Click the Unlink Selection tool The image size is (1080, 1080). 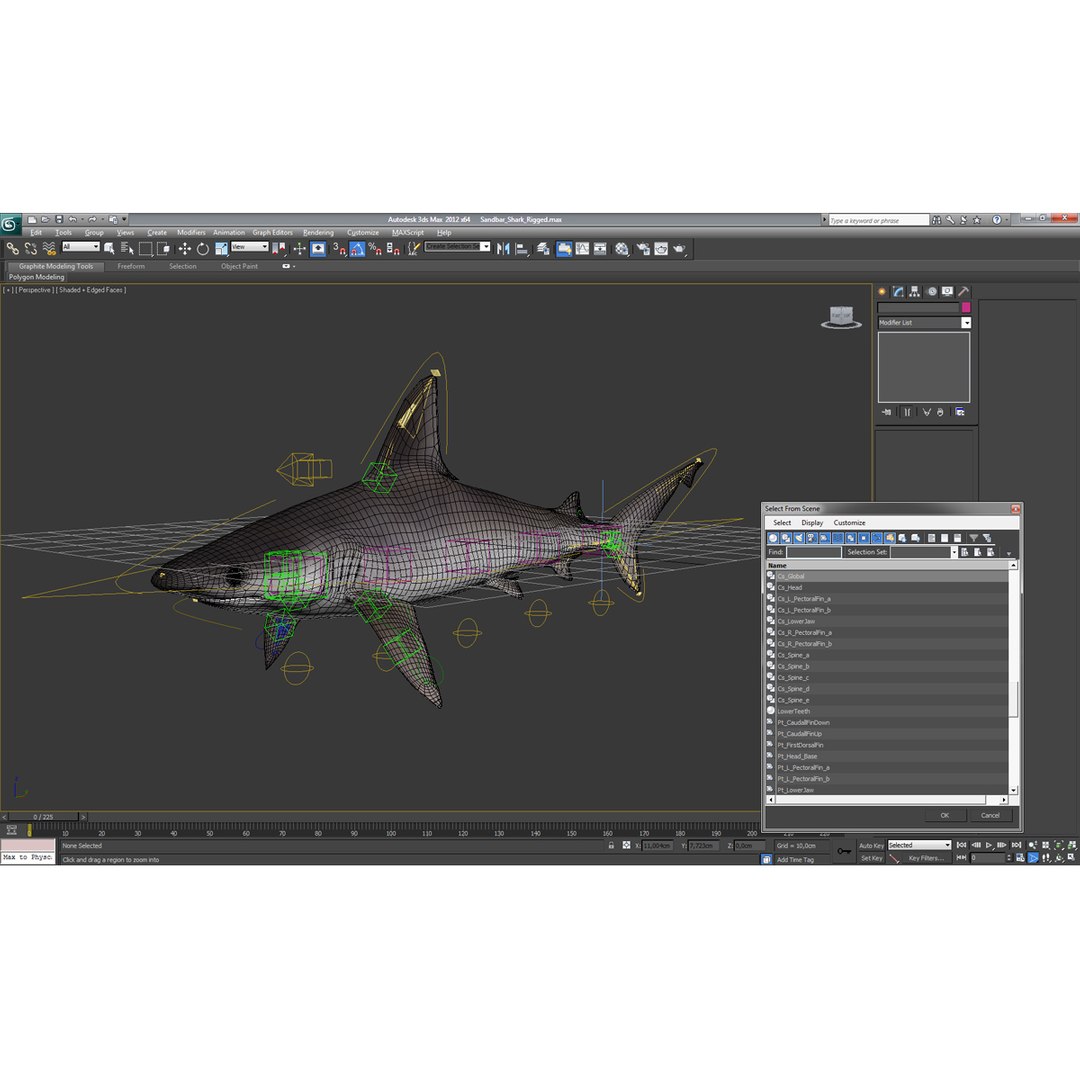coord(30,249)
